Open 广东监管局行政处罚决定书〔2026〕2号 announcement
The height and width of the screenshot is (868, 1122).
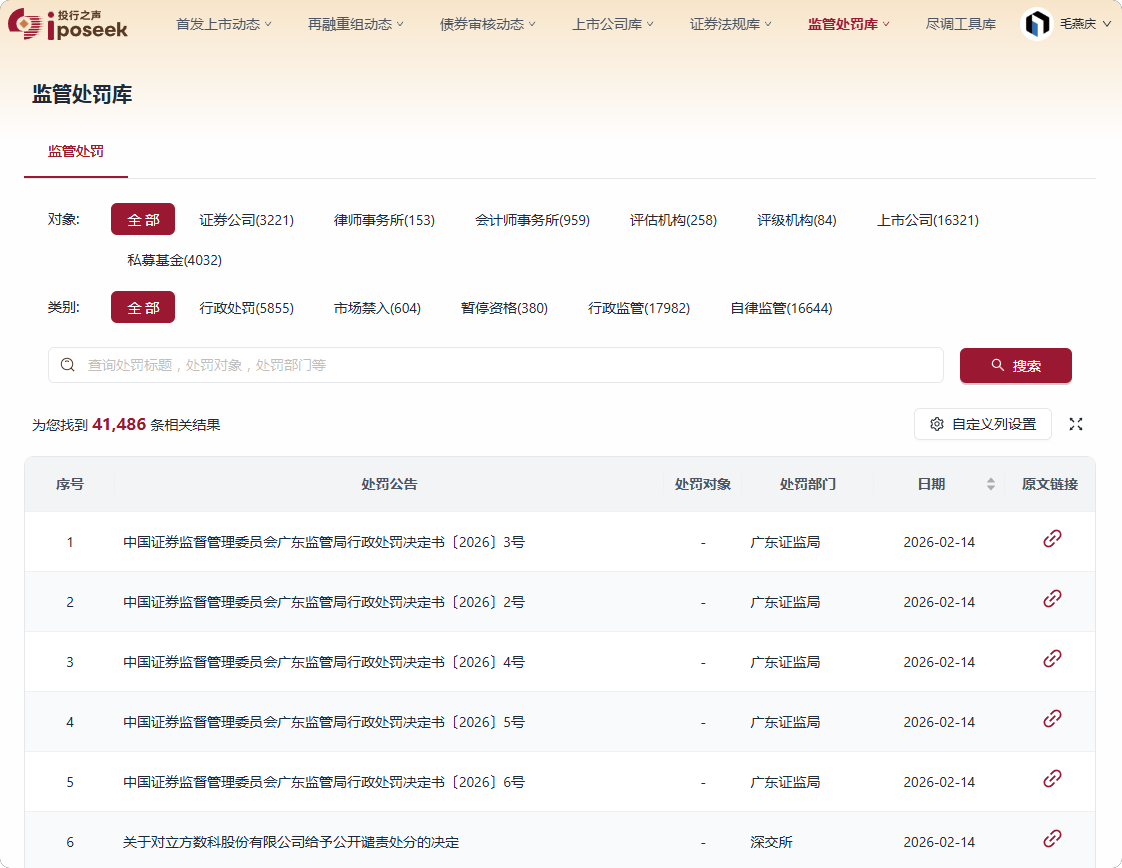[x=324, y=602]
